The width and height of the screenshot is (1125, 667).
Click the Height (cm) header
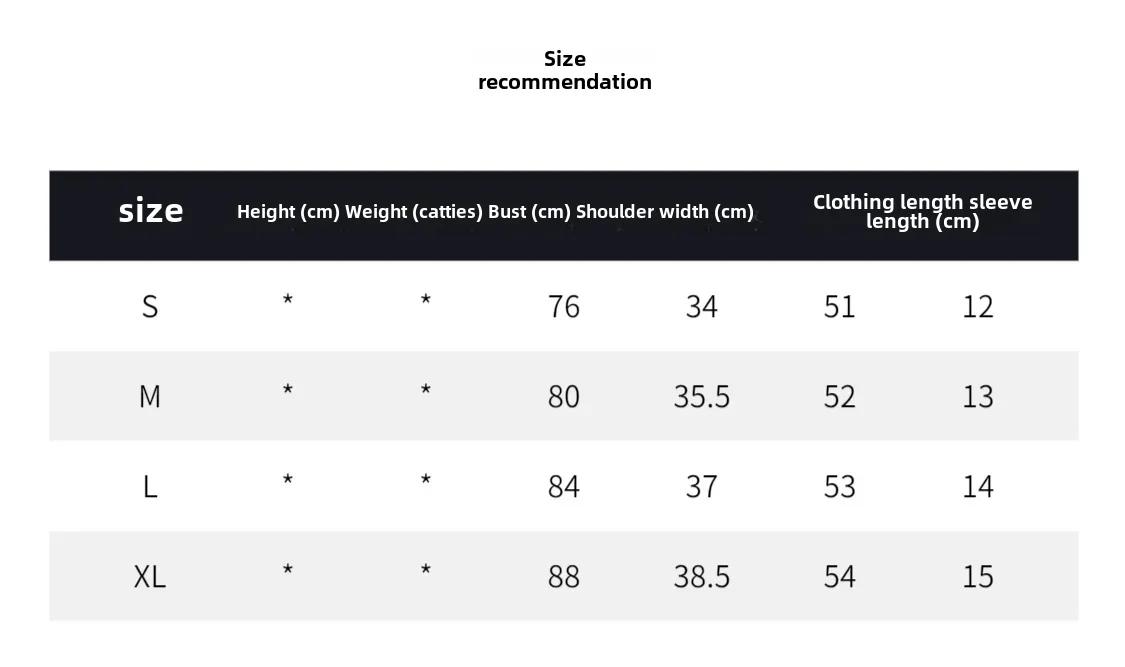pyautogui.click(x=288, y=212)
